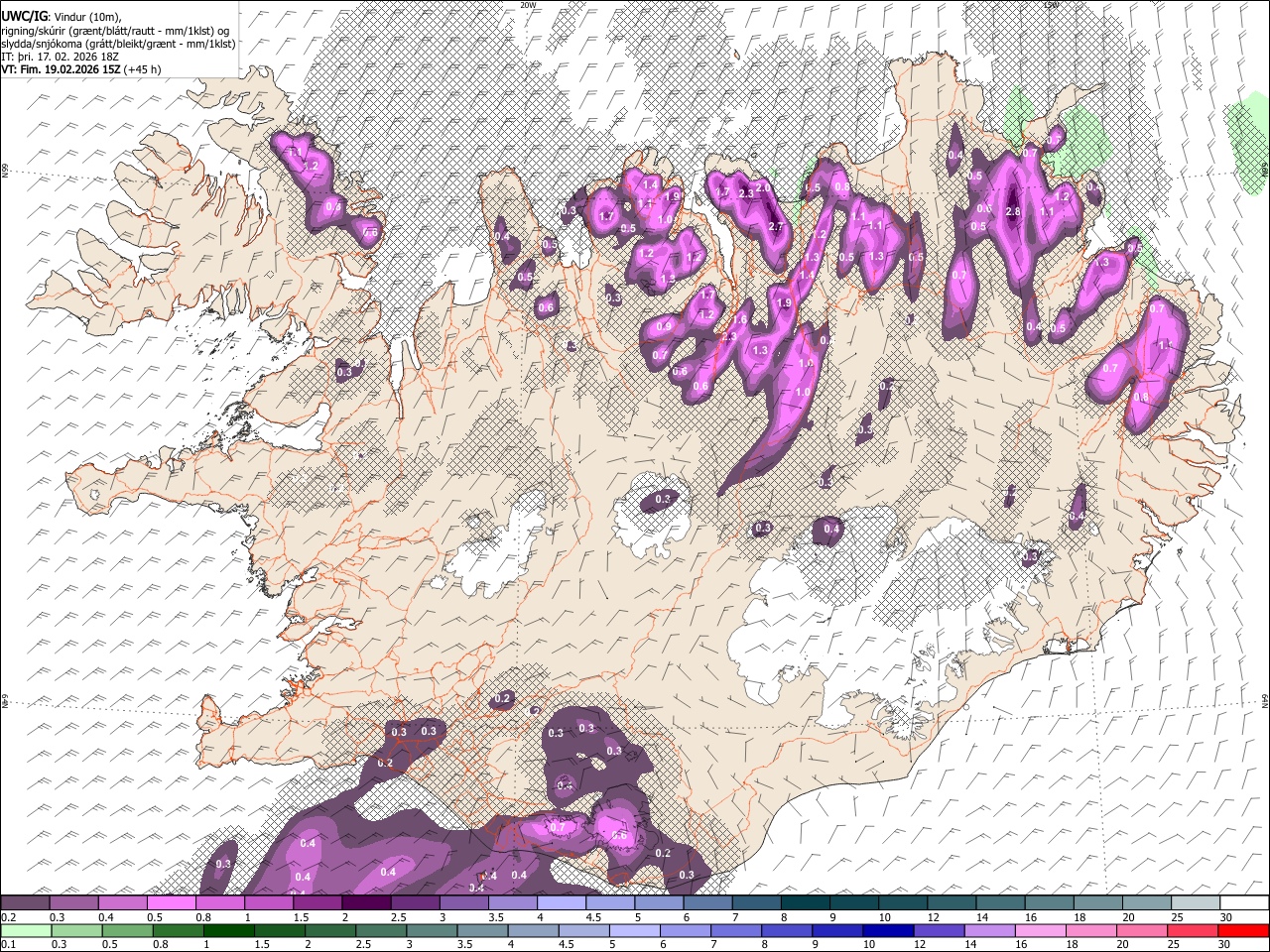
Task: Click the line 'slydda/snjókoma (grátt/bleikt/grænt - mm/1klst)'
Action: [118, 44]
